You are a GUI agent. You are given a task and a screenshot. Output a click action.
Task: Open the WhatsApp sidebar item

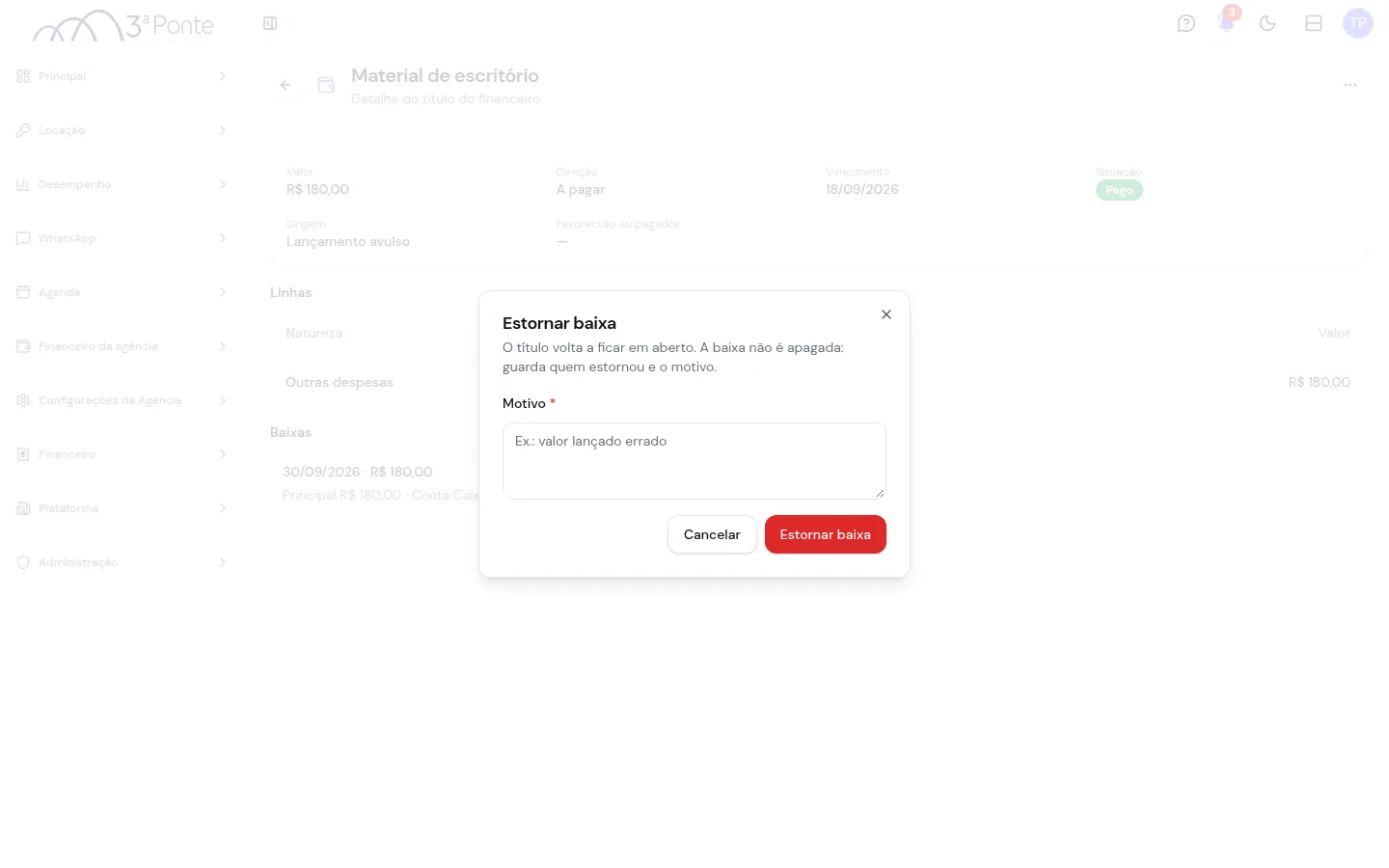tap(122, 238)
